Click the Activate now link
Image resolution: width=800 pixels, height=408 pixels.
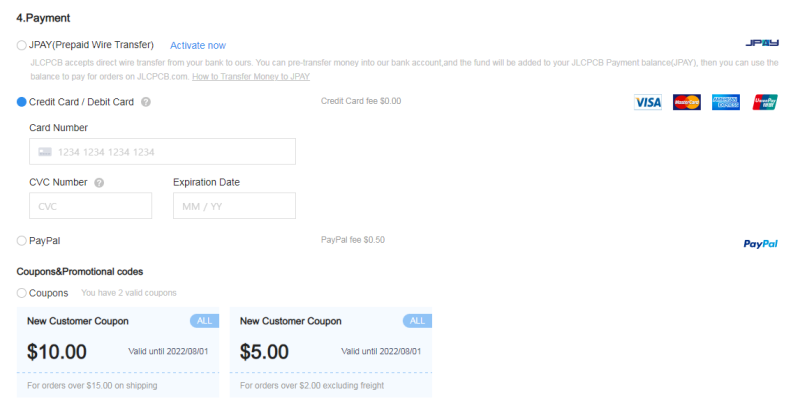tap(198, 45)
